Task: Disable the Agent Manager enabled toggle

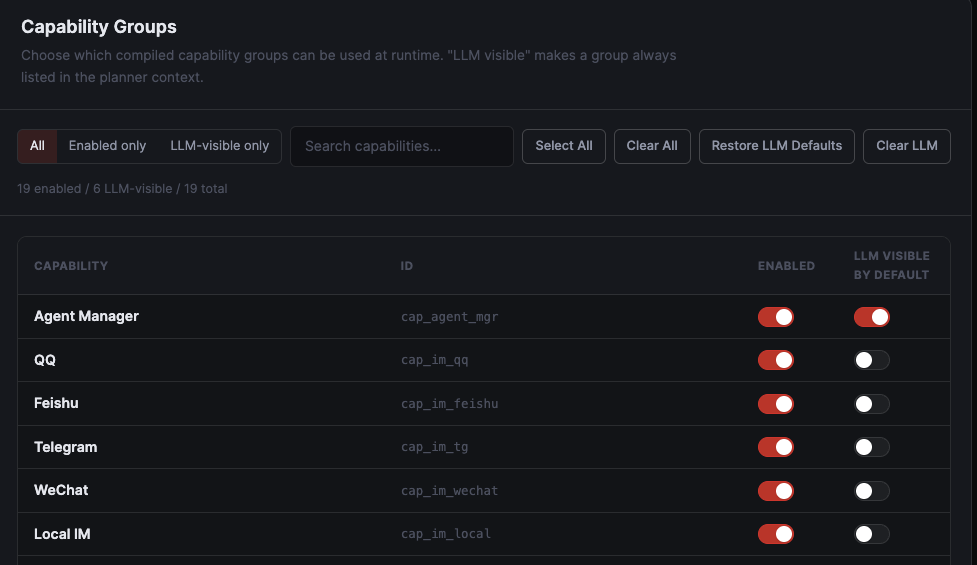Action: (x=776, y=317)
